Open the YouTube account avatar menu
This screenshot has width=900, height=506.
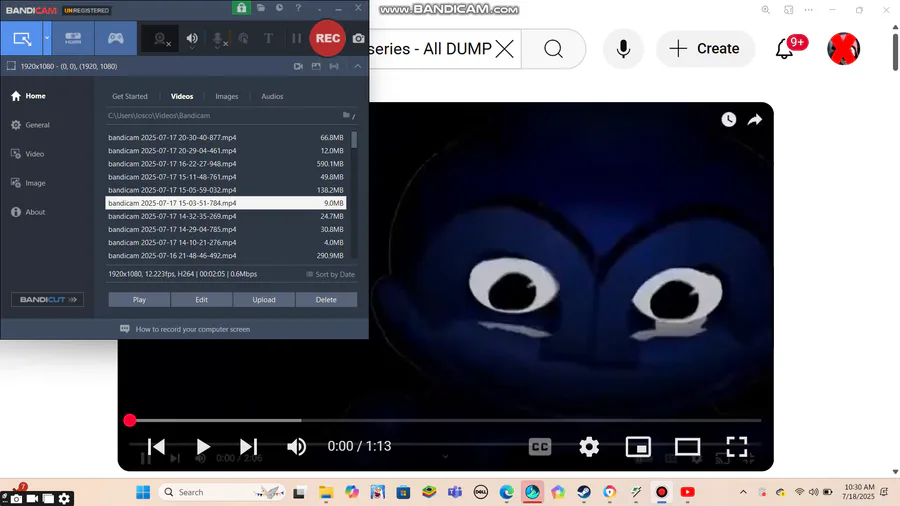[x=843, y=49]
